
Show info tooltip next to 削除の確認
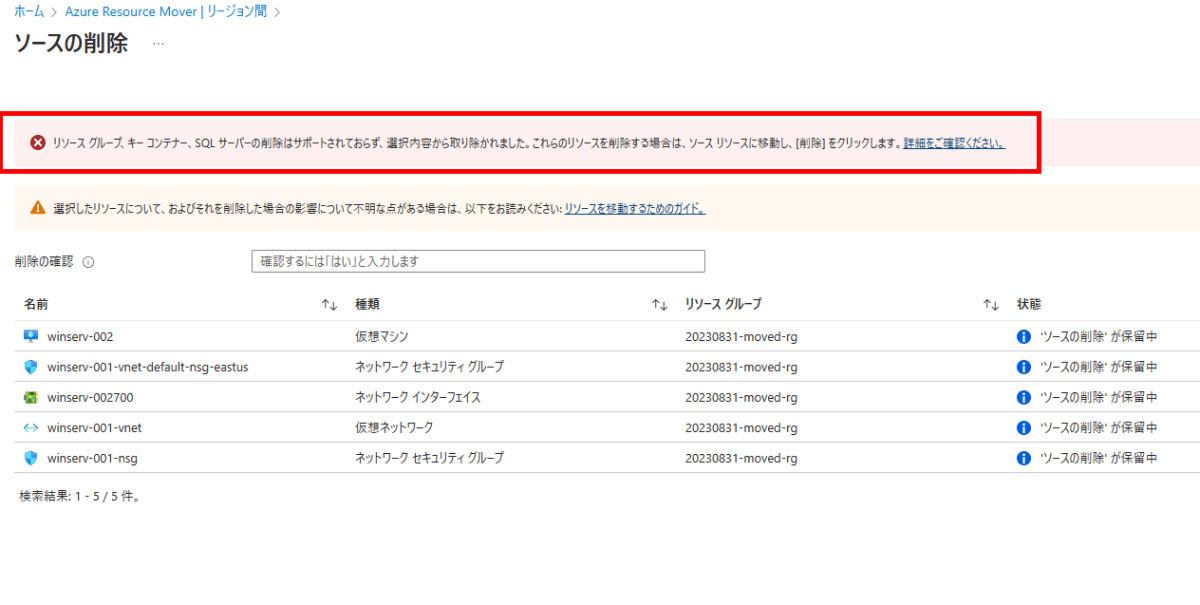click(88, 262)
